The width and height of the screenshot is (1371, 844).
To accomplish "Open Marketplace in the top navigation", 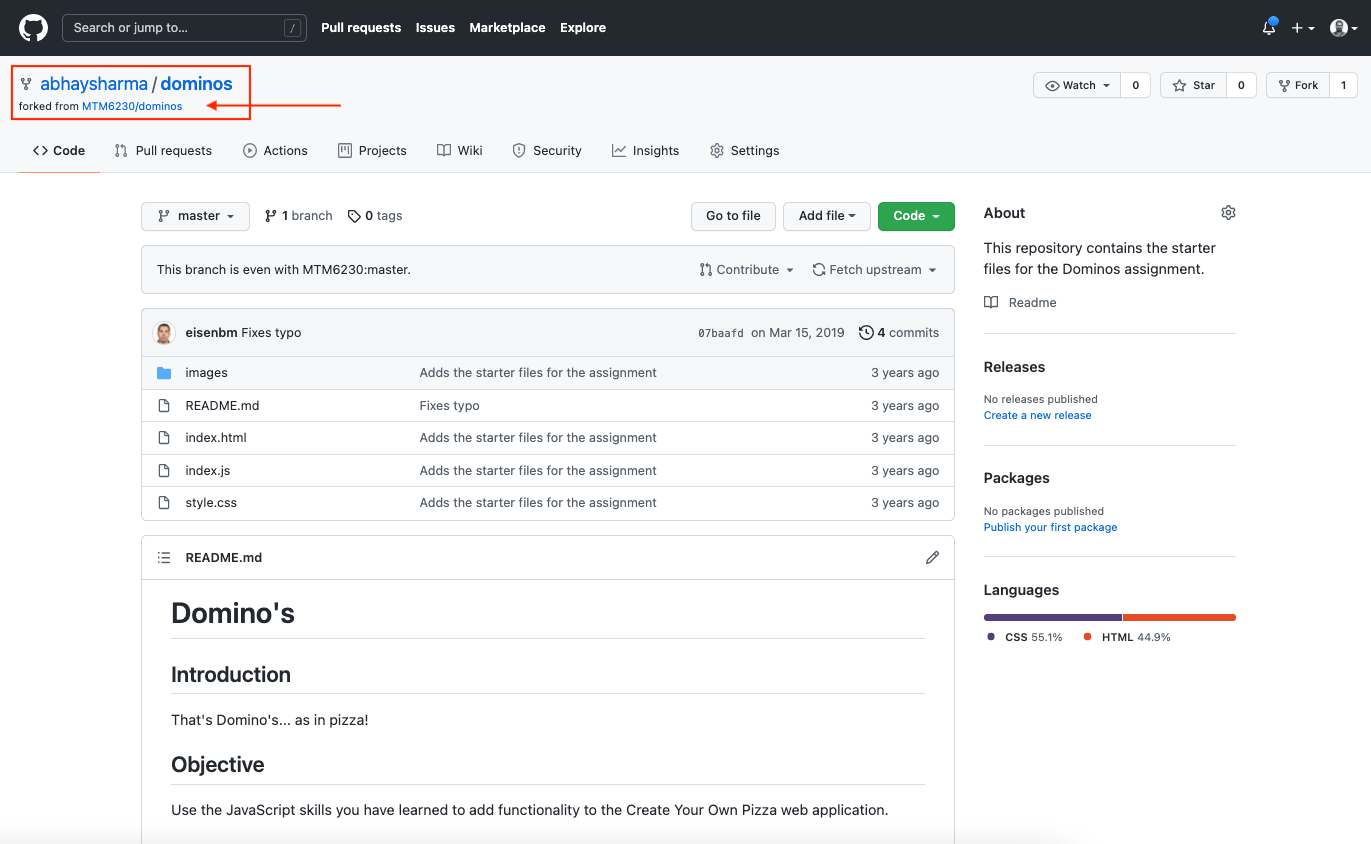I will click(507, 28).
